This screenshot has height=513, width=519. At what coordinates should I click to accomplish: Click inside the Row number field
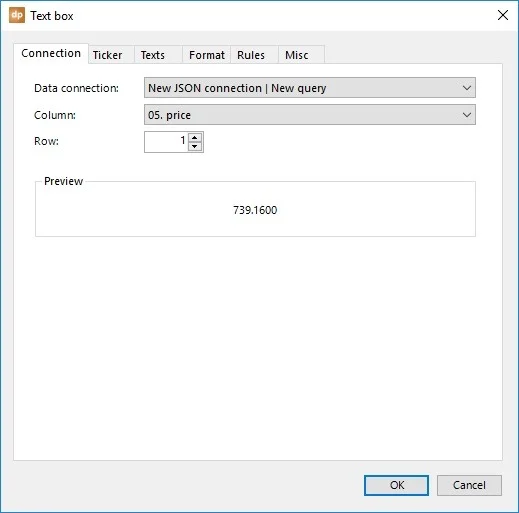tap(166, 142)
